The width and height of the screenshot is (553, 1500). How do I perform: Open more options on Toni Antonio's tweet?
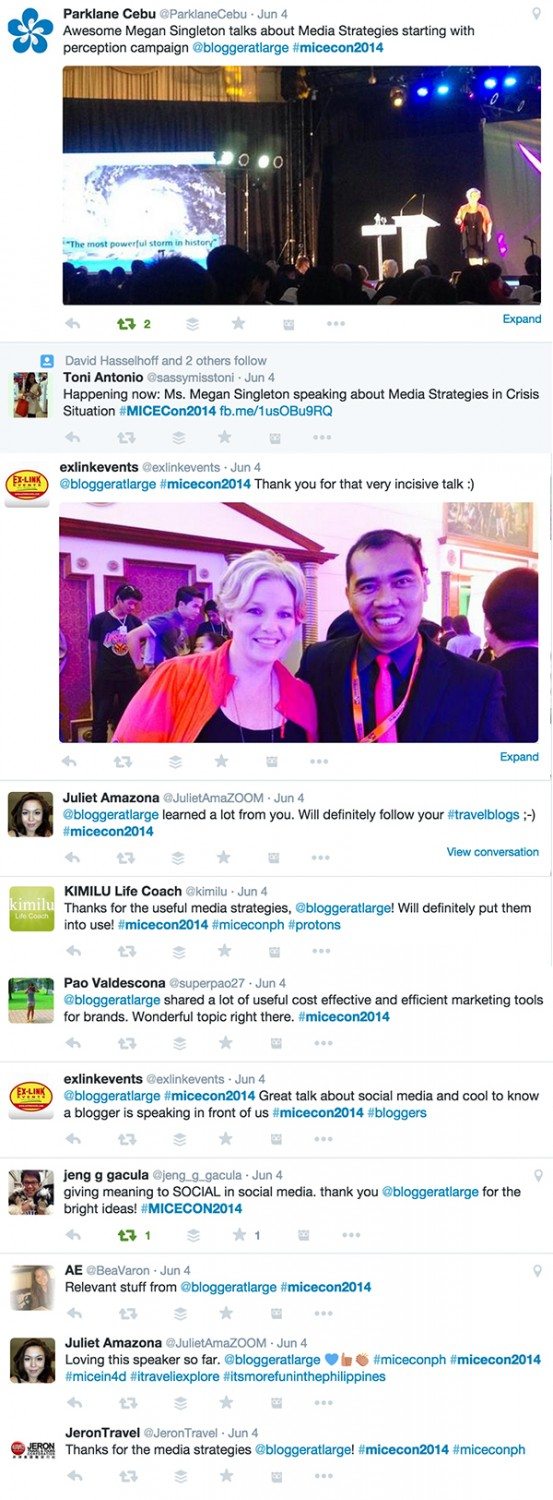click(x=322, y=437)
